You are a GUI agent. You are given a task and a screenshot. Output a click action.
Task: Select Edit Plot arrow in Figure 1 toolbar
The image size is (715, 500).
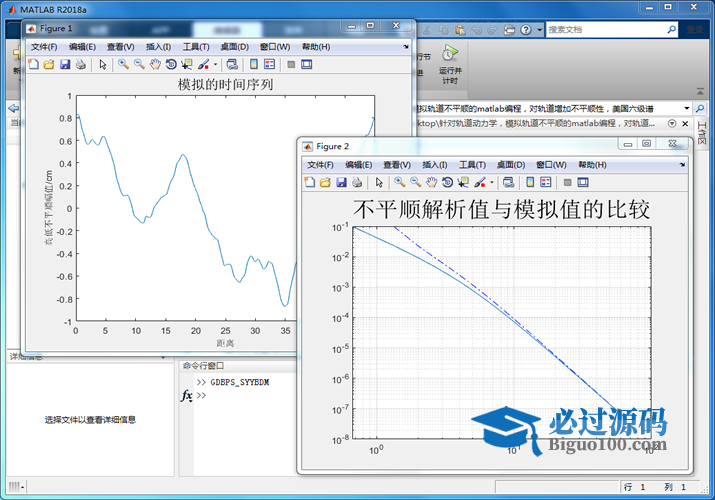(x=103, y=65)
